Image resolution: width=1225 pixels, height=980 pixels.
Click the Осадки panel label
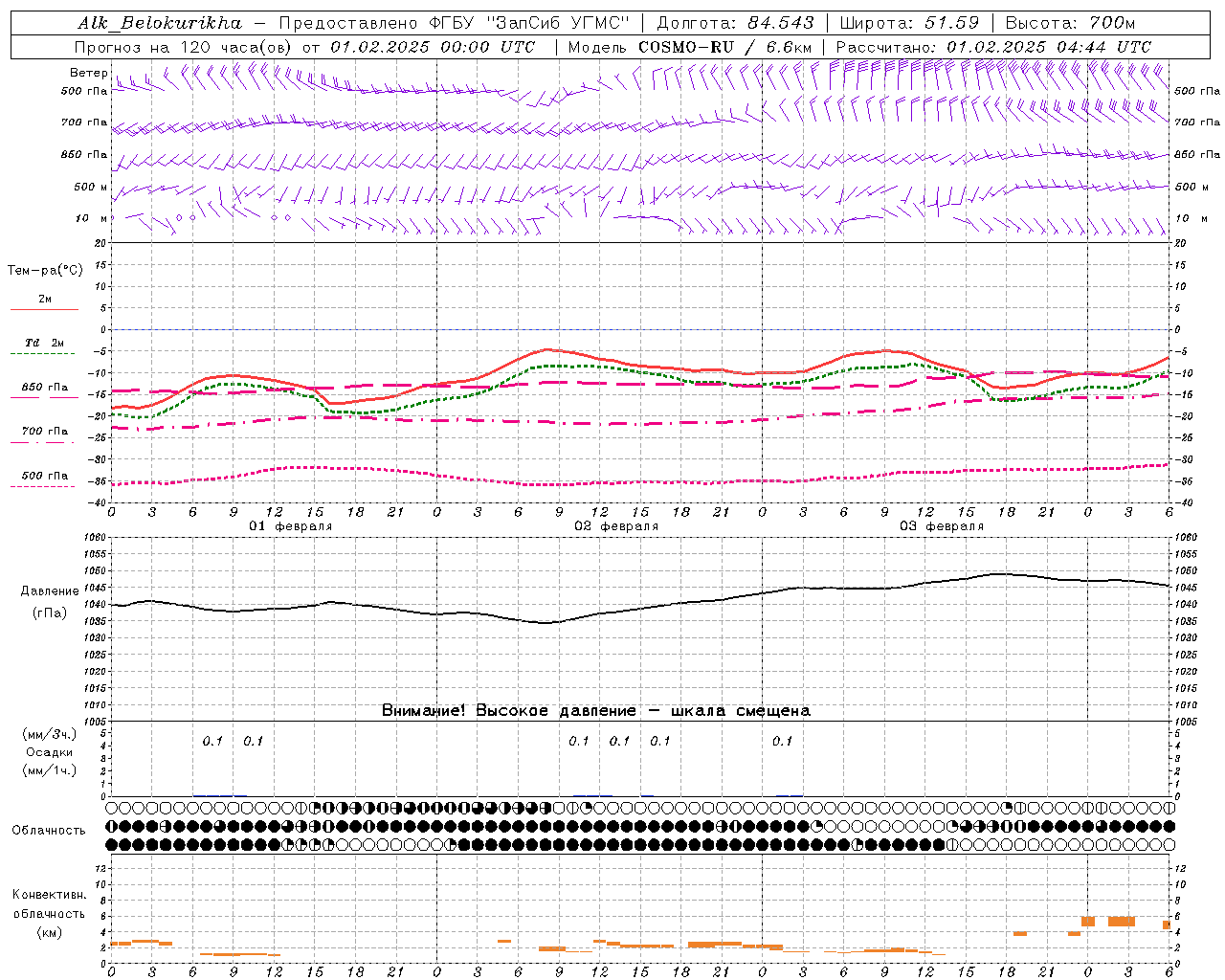[x=50, y=752]
